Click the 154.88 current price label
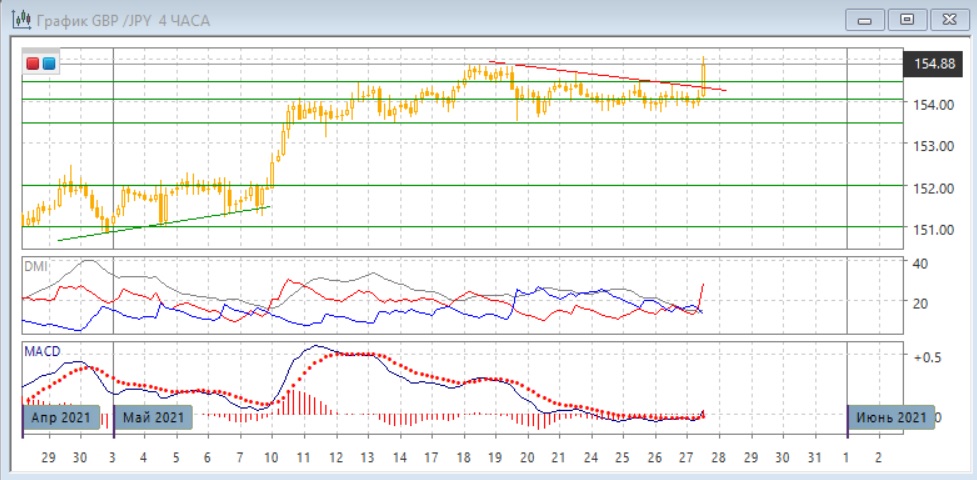977x480 pixels. click(x=935, y=64)
